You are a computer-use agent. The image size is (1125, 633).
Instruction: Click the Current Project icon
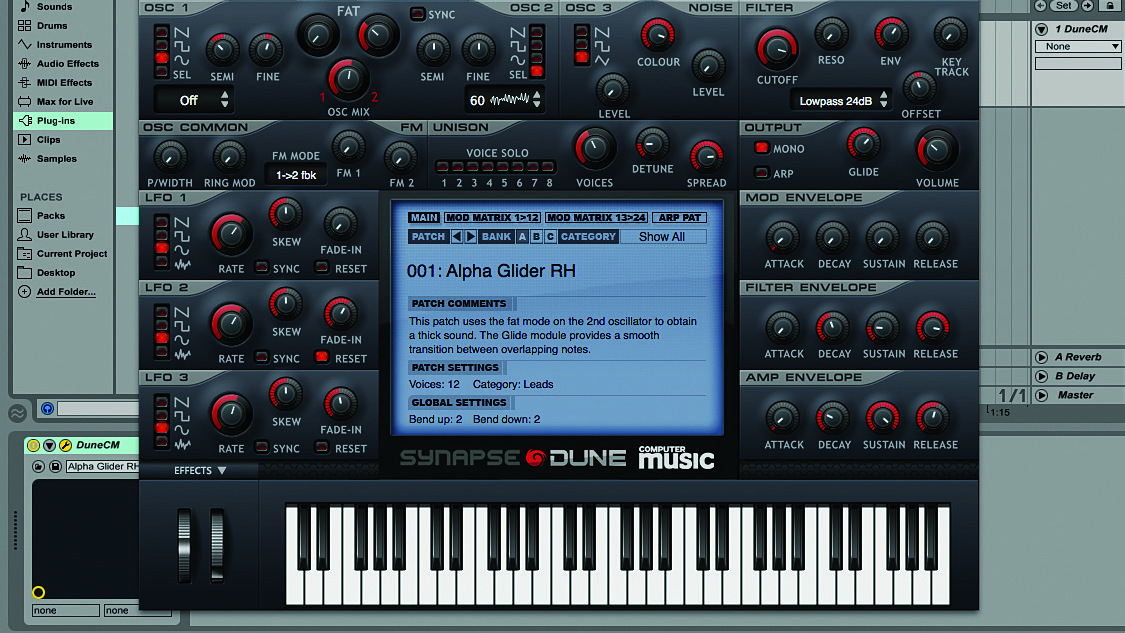[x=24, y=253]
